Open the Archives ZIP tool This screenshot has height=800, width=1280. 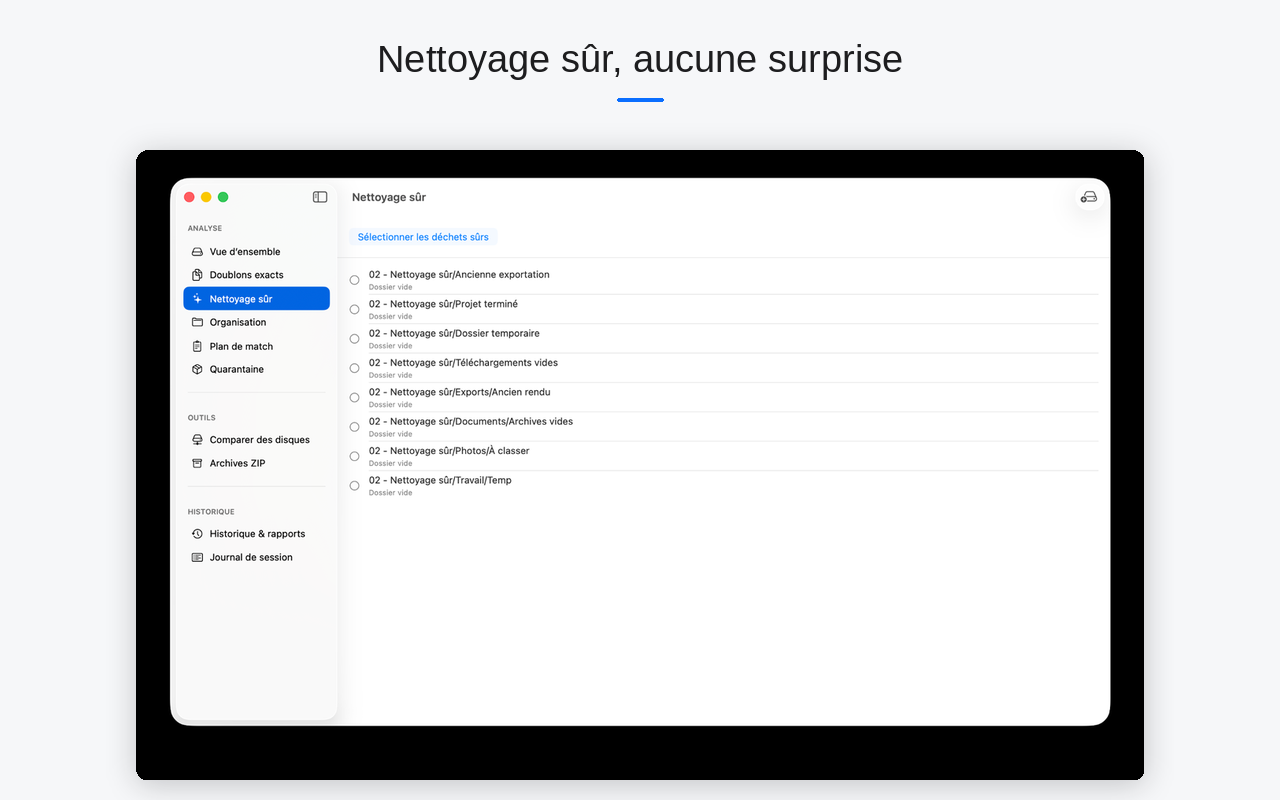coord(256,463)
